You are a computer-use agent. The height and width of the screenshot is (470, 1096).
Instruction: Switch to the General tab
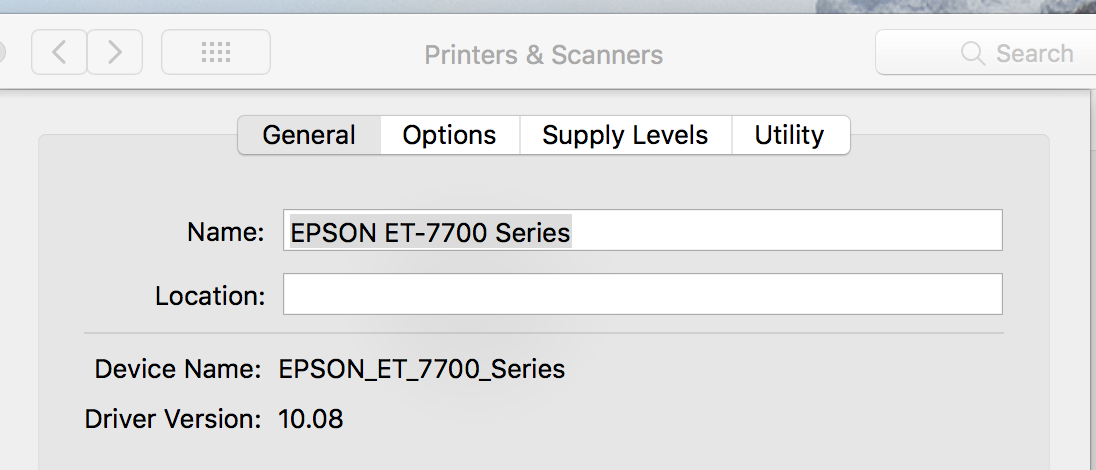[x=309, y=135]
